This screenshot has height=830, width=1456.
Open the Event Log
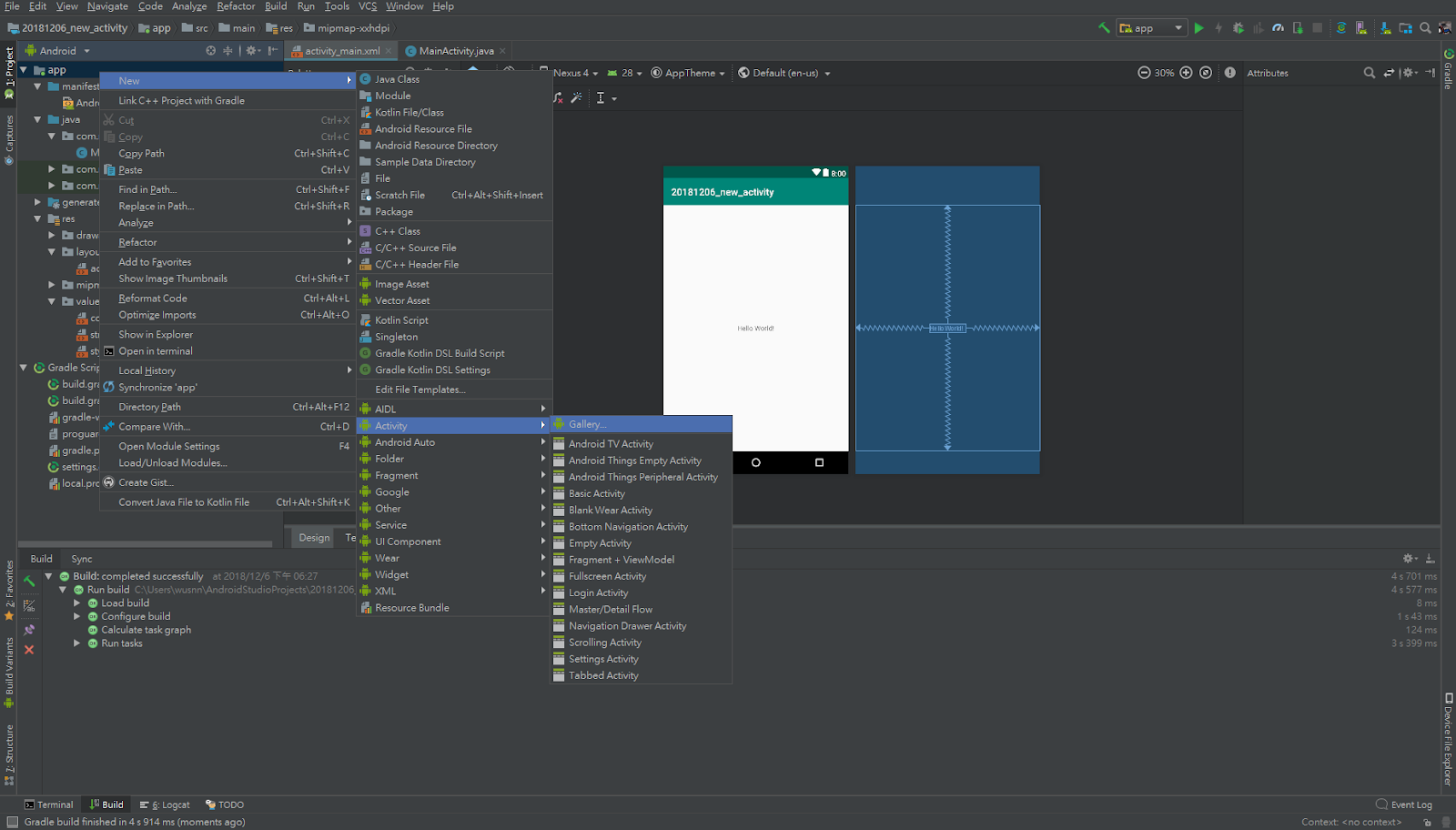tap(1404, 805)
